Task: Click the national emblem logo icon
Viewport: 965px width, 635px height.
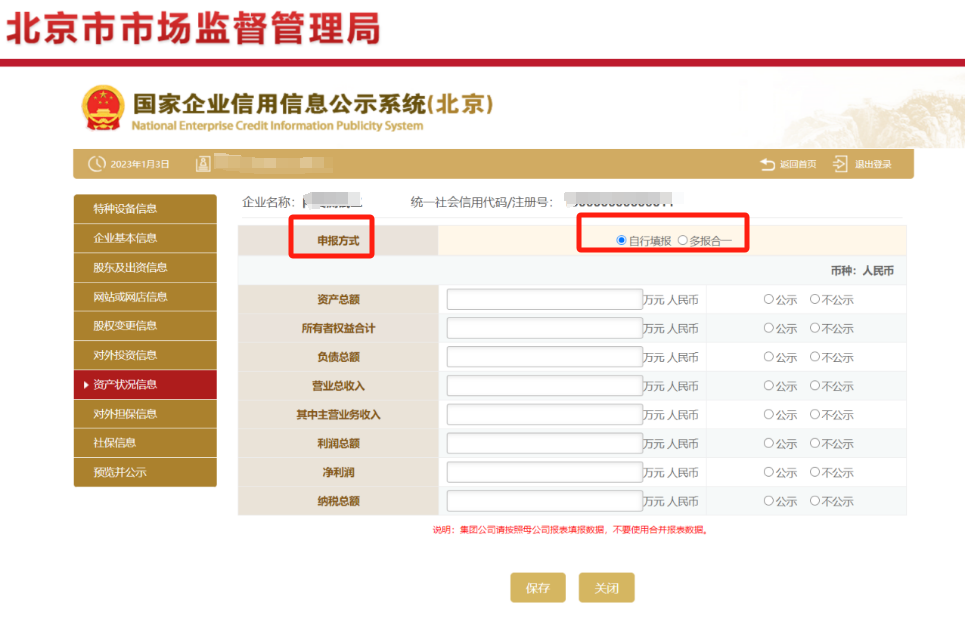Action: click(102, 108)
